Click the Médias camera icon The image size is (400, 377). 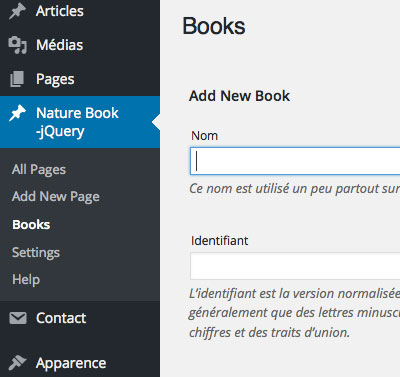pos(17,45)
